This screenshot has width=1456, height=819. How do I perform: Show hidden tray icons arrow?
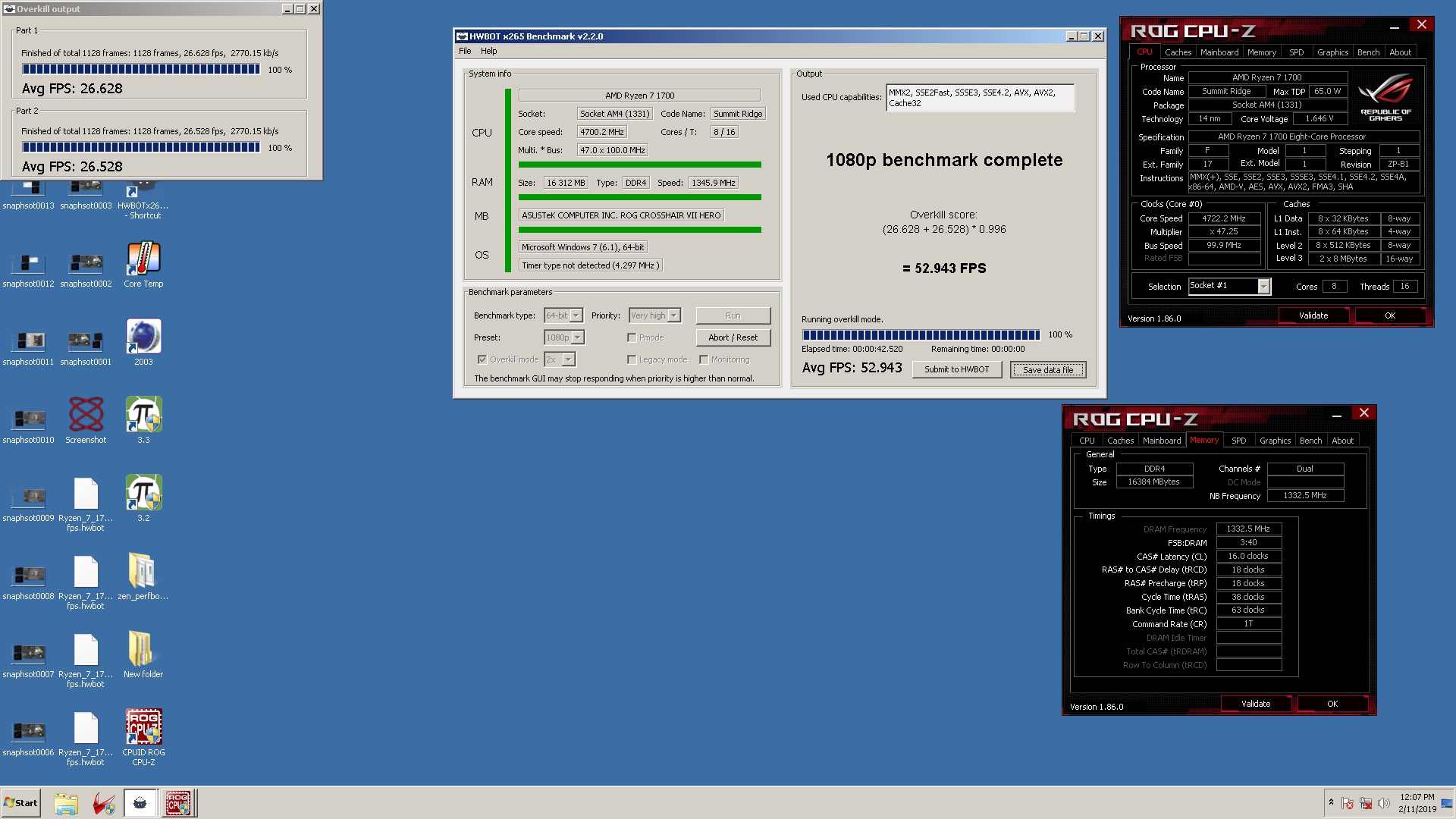[x=1331, y=802]
